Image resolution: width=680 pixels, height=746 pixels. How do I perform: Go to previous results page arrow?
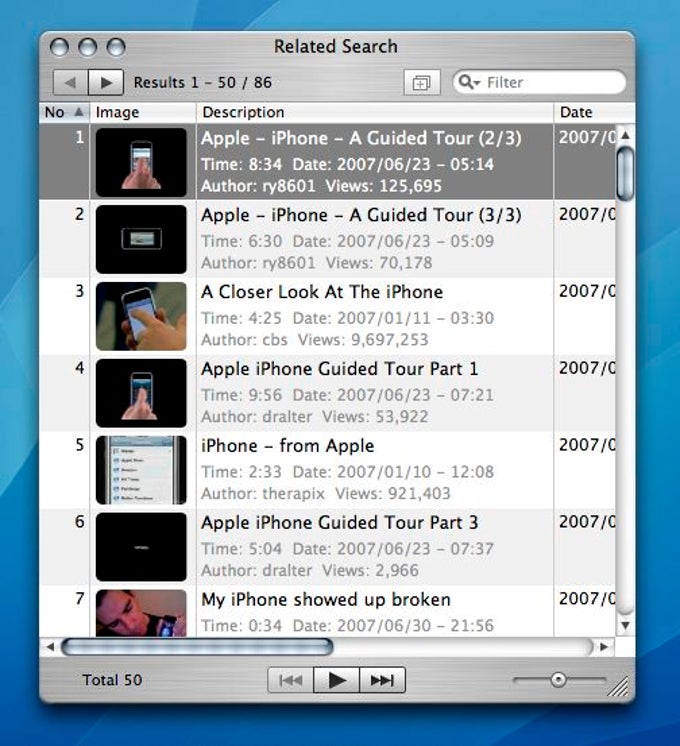(x=70, y=82)
